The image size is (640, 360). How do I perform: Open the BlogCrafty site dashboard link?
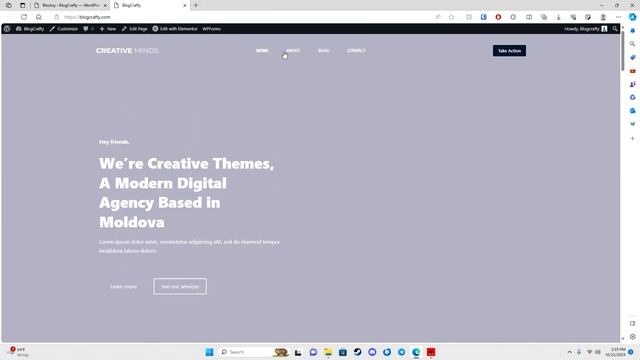pos(30,29)
